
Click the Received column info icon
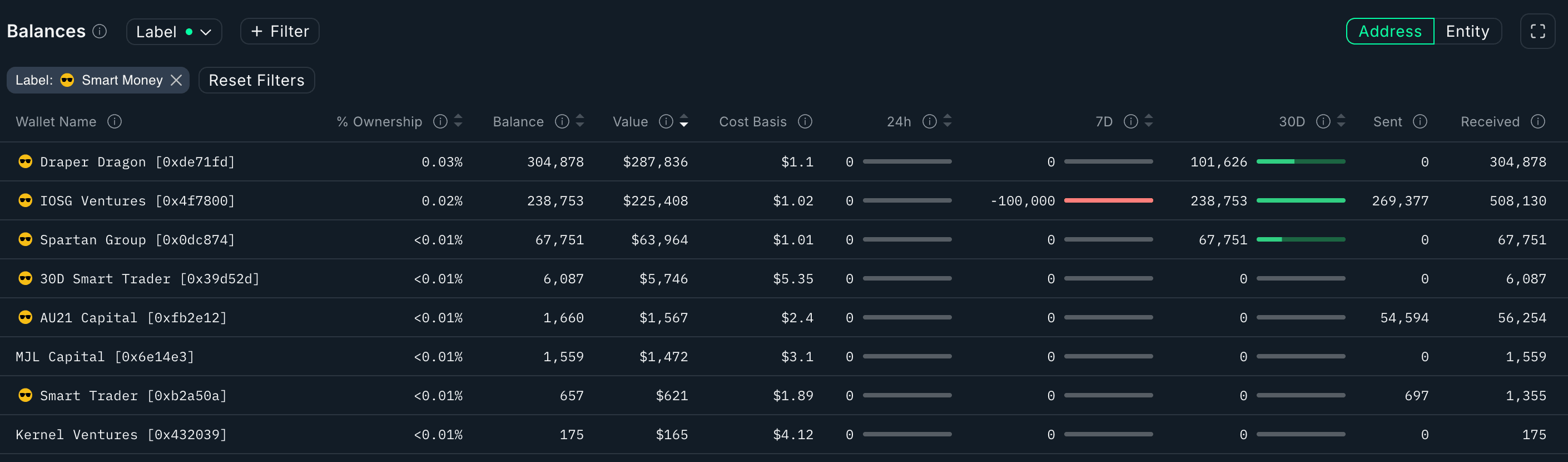[x=1537, y=122]
